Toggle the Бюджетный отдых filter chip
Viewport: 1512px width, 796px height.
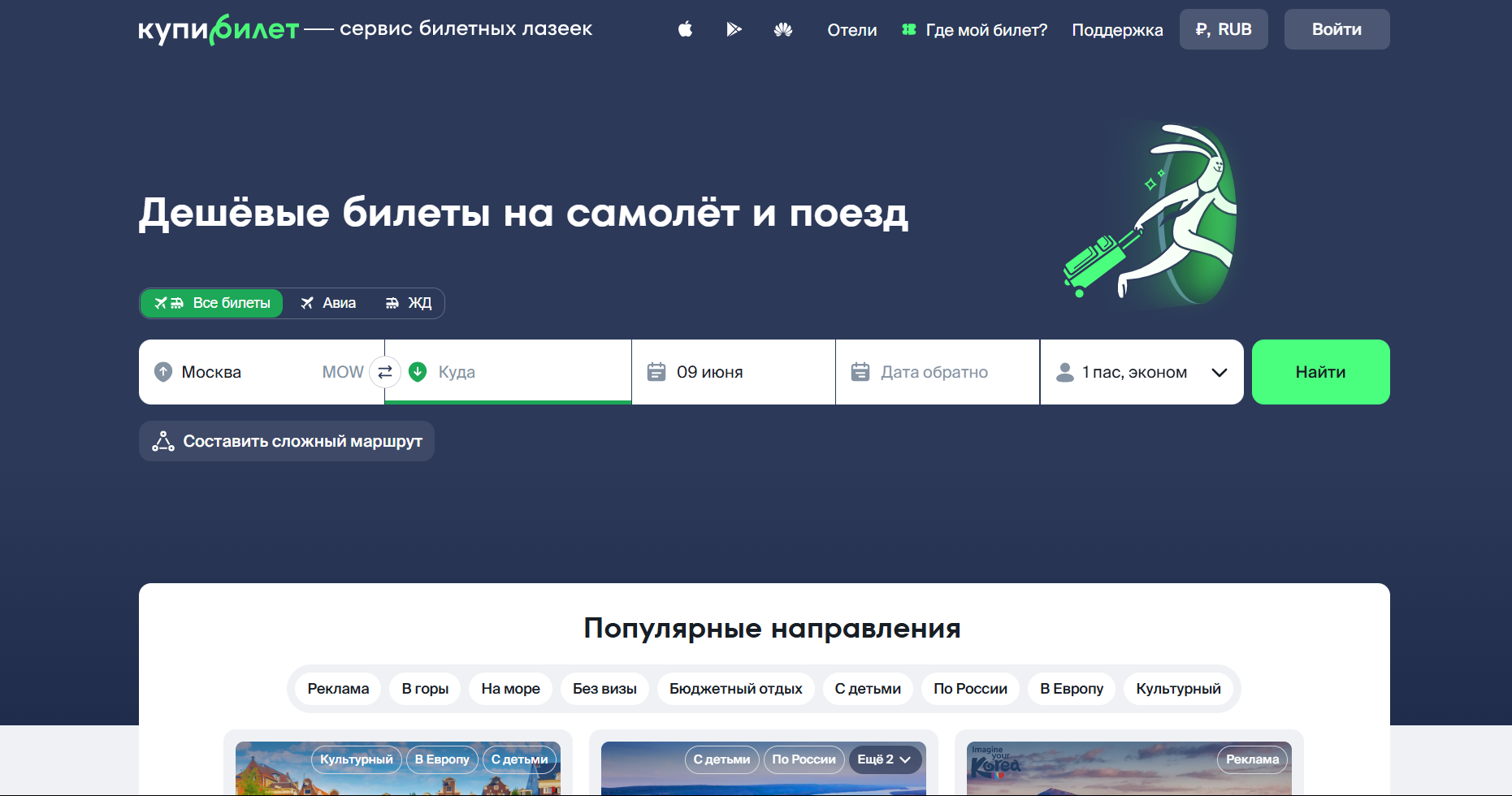[736, 689]
